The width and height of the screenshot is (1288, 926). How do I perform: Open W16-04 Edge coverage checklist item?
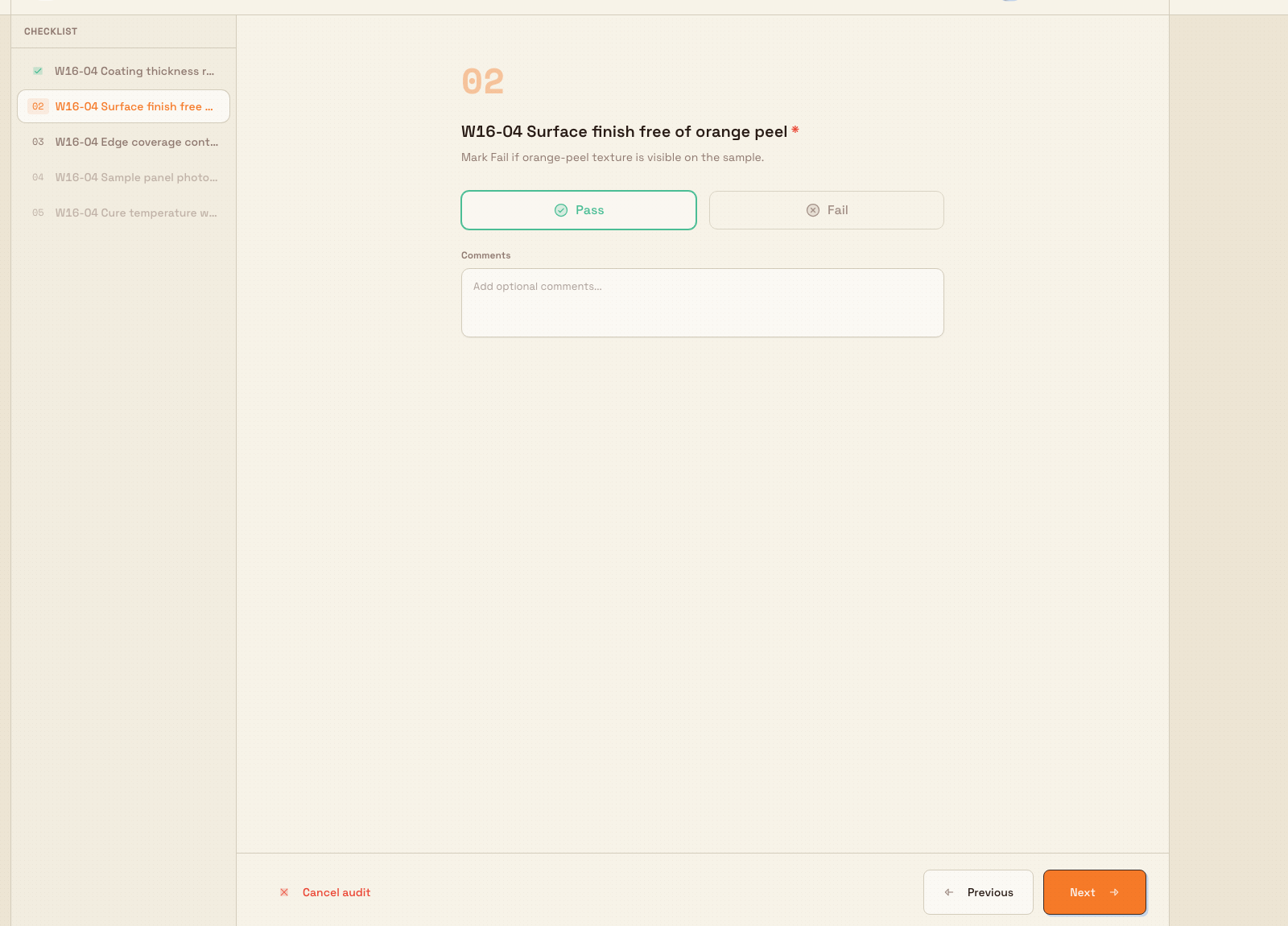coord(123,142)
